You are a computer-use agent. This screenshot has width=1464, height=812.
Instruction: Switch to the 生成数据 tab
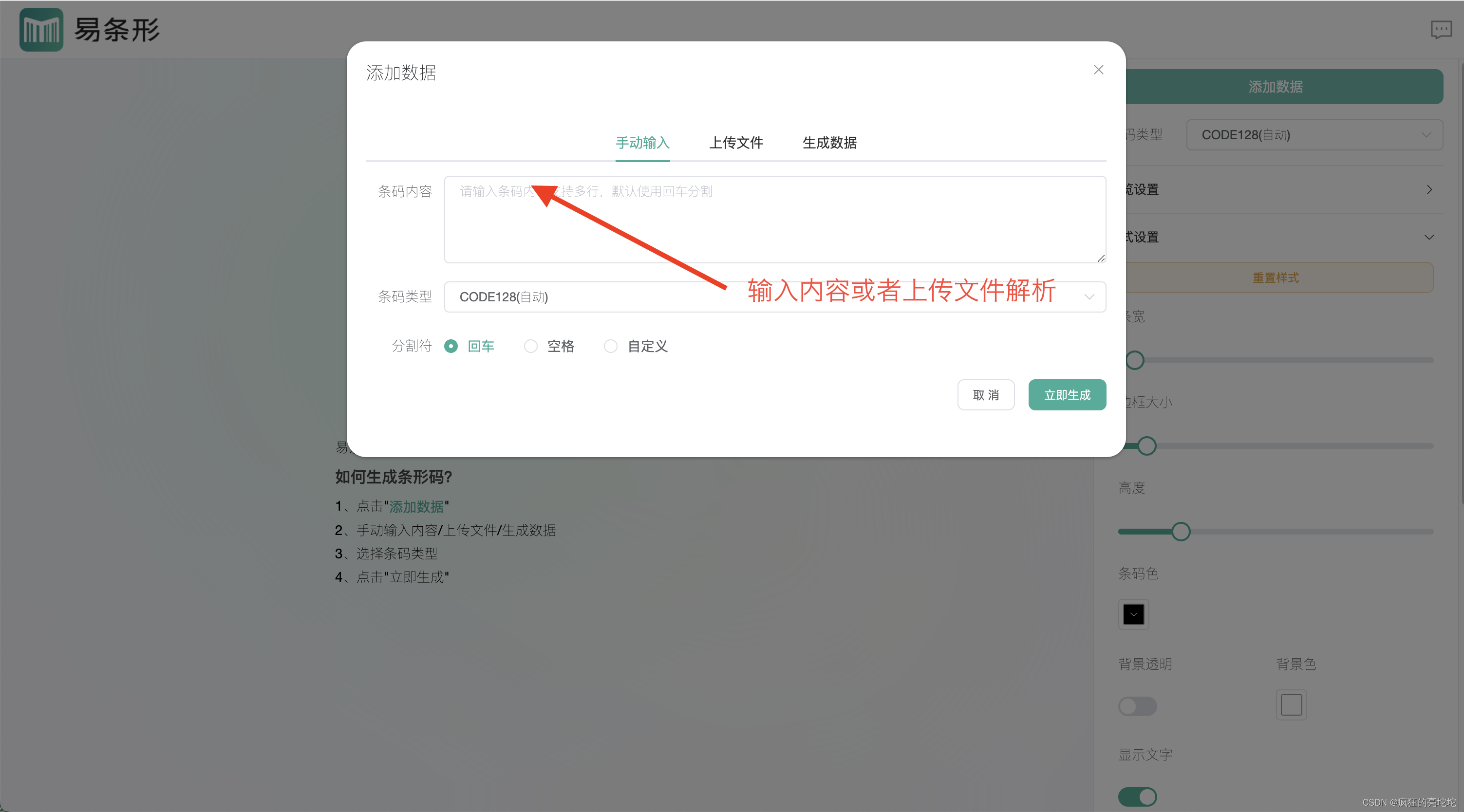click(829, 143)
